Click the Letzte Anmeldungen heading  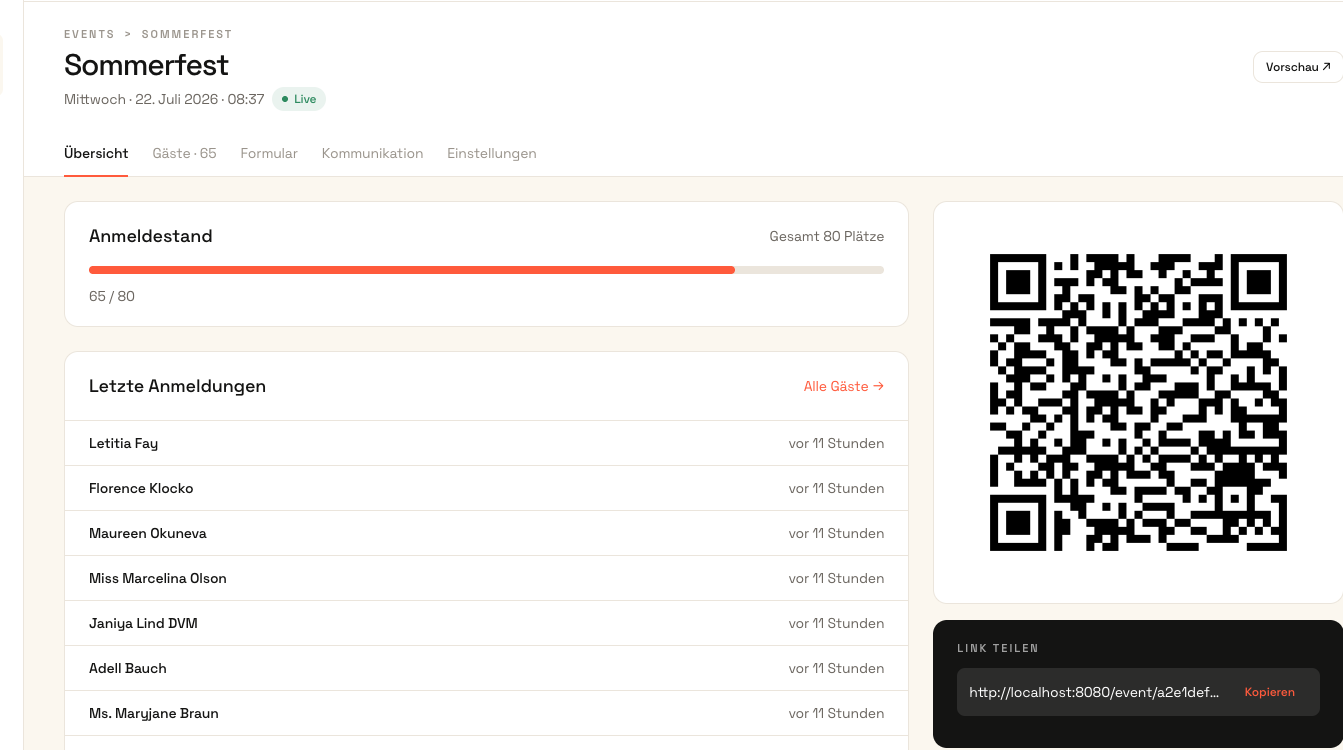pos(177,386)
